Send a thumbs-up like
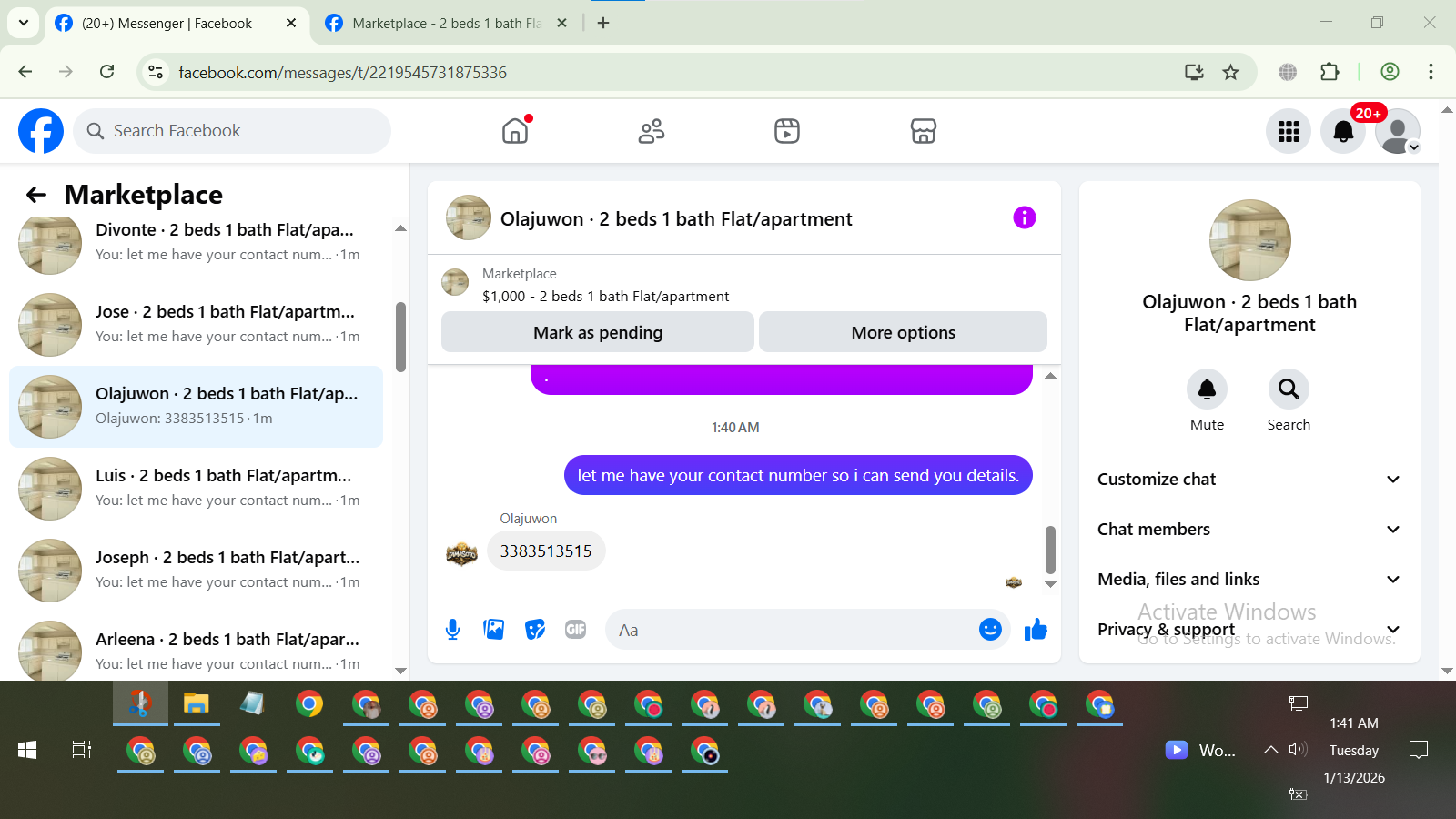The height and width of the screenshot is (819, 1456). [x=1036, y=629]
